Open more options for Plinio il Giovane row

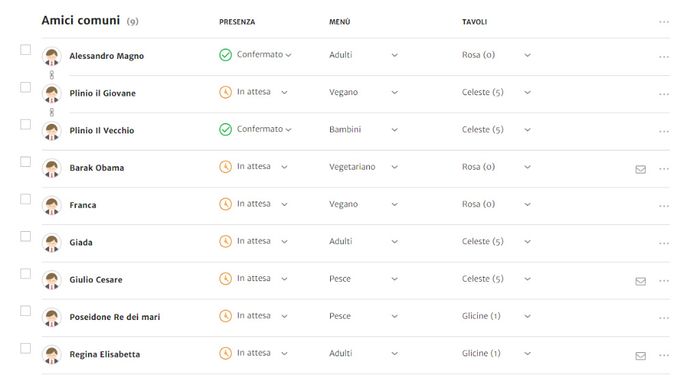664,94
